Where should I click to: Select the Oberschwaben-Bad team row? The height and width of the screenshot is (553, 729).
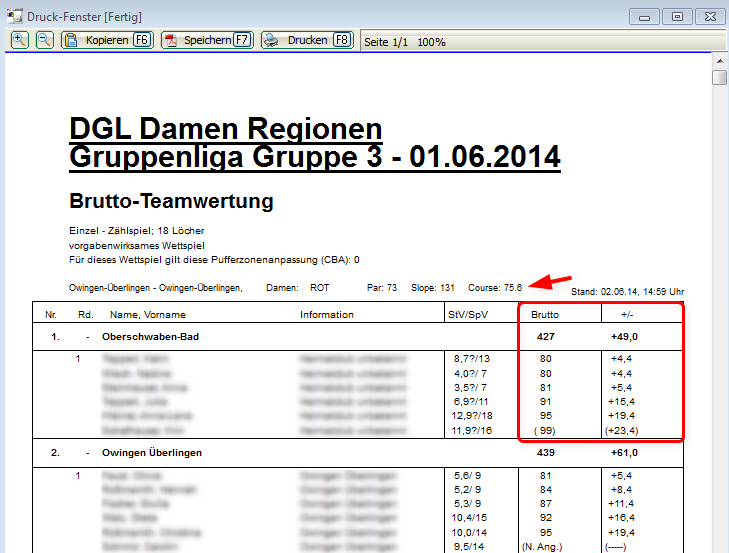[151, 337]
